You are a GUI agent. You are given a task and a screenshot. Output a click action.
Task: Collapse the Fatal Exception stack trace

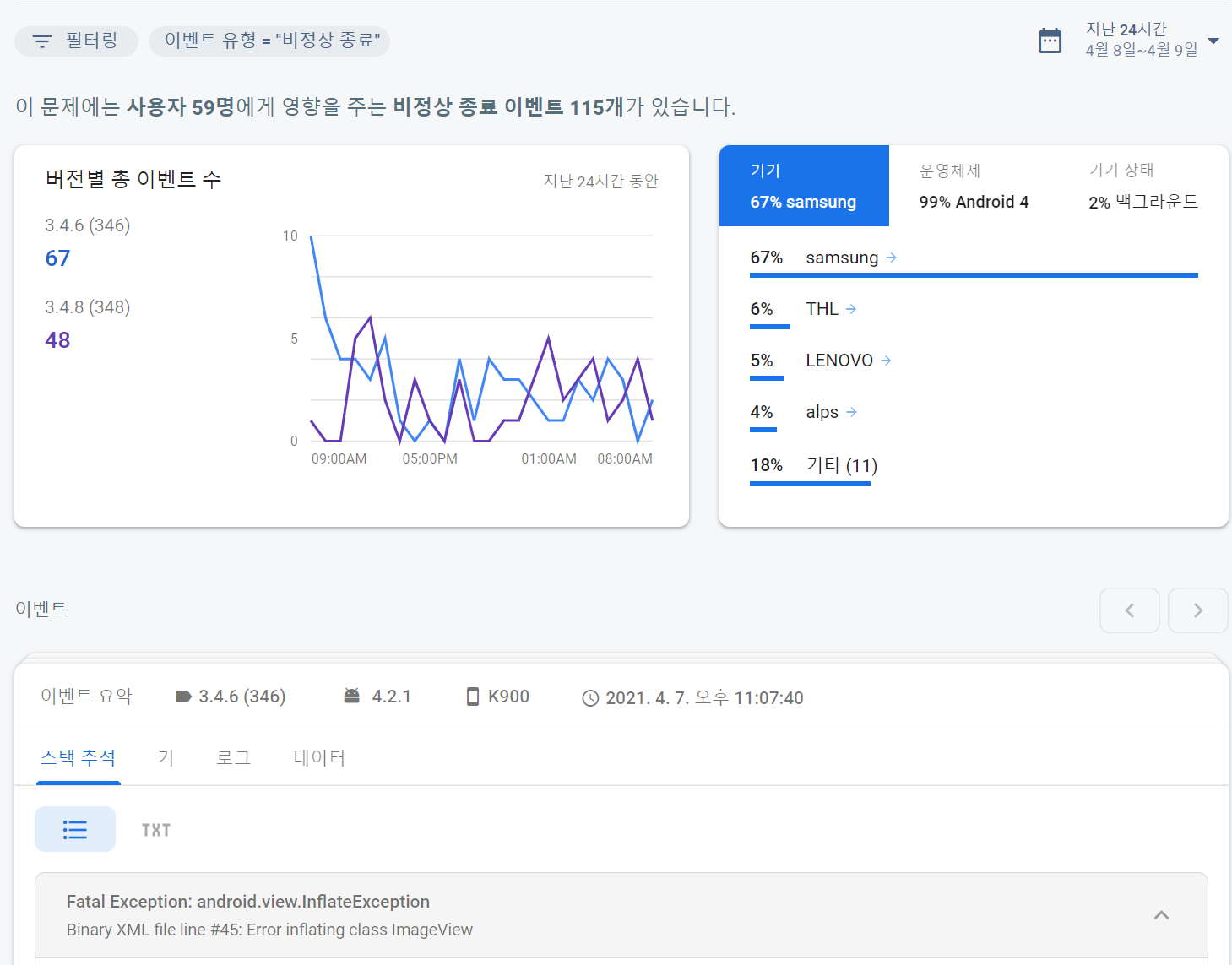click(x=1161, y=915)
